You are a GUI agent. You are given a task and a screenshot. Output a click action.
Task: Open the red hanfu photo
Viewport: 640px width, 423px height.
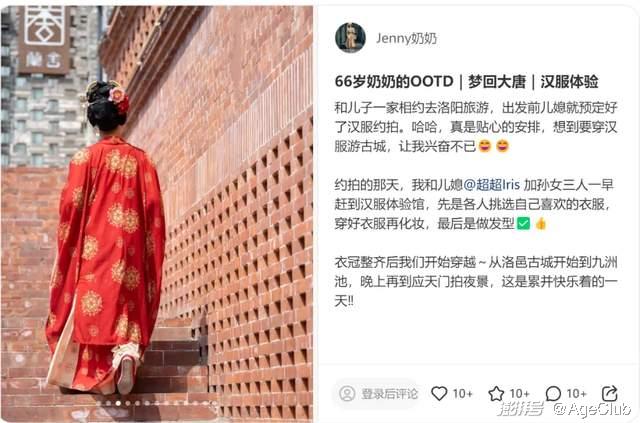pos(157,214)
